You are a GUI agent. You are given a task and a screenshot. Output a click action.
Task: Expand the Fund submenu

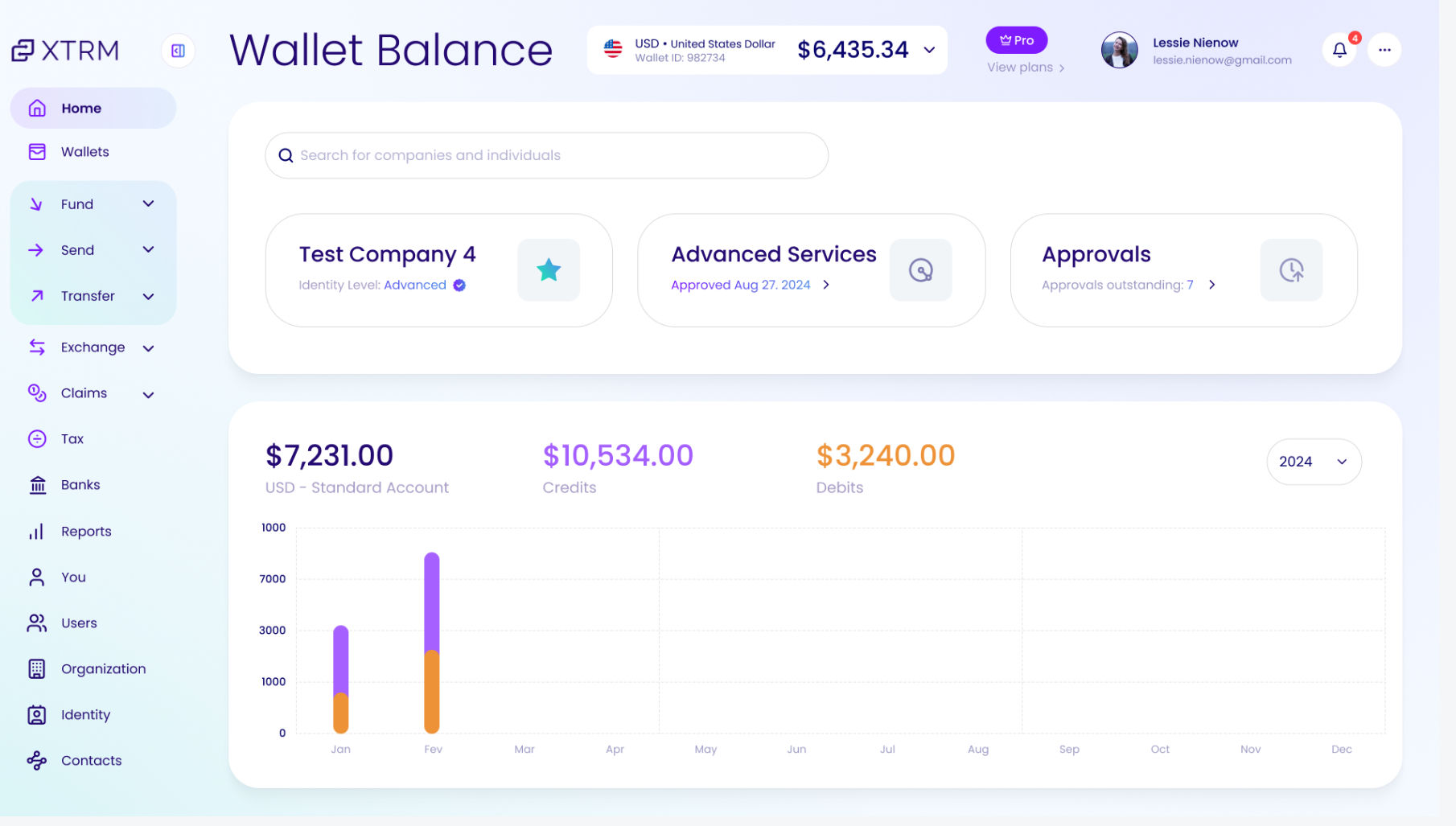[148, 204]
